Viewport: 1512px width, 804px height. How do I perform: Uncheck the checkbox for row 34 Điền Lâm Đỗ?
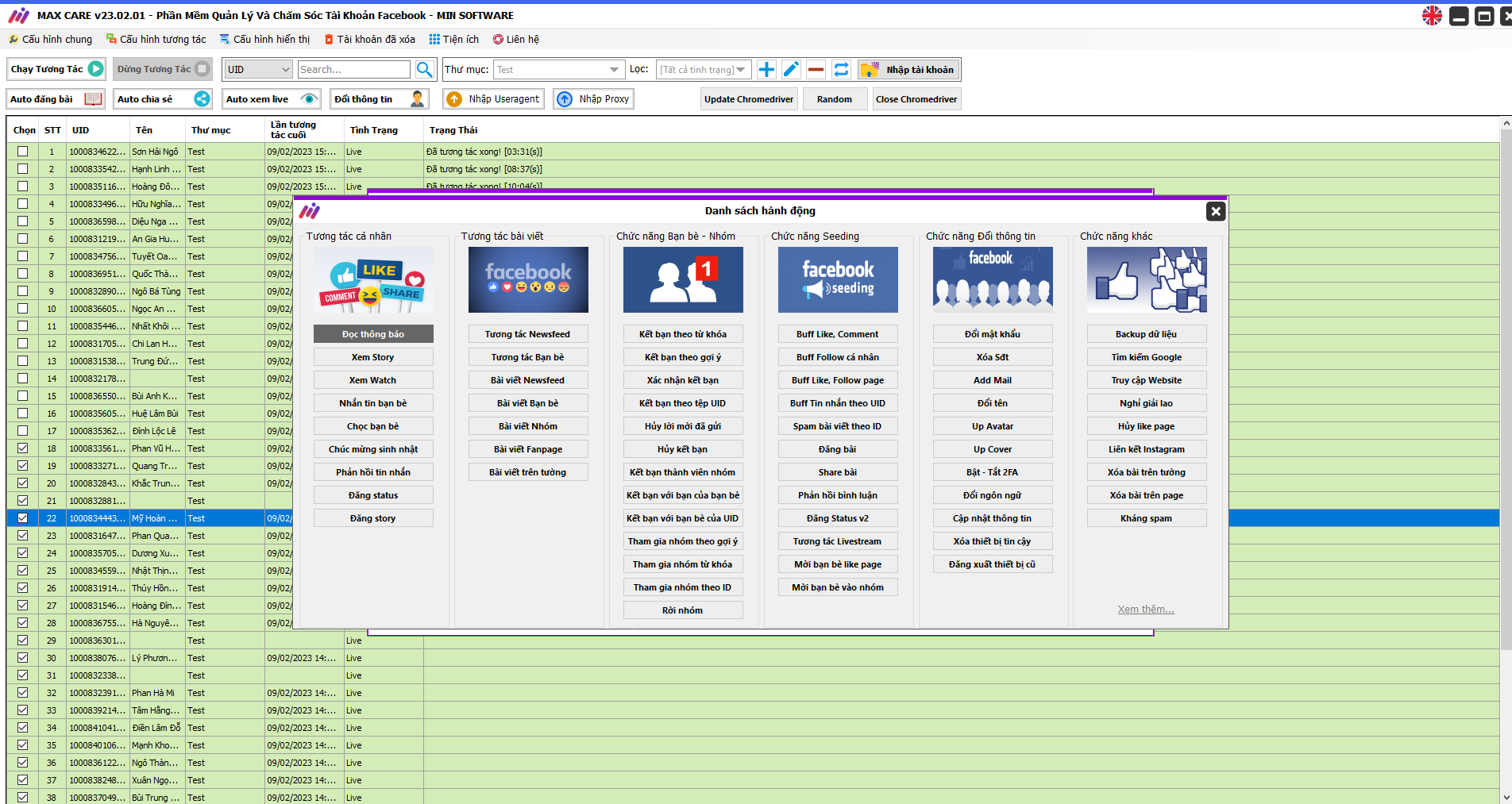pos(22,728)
